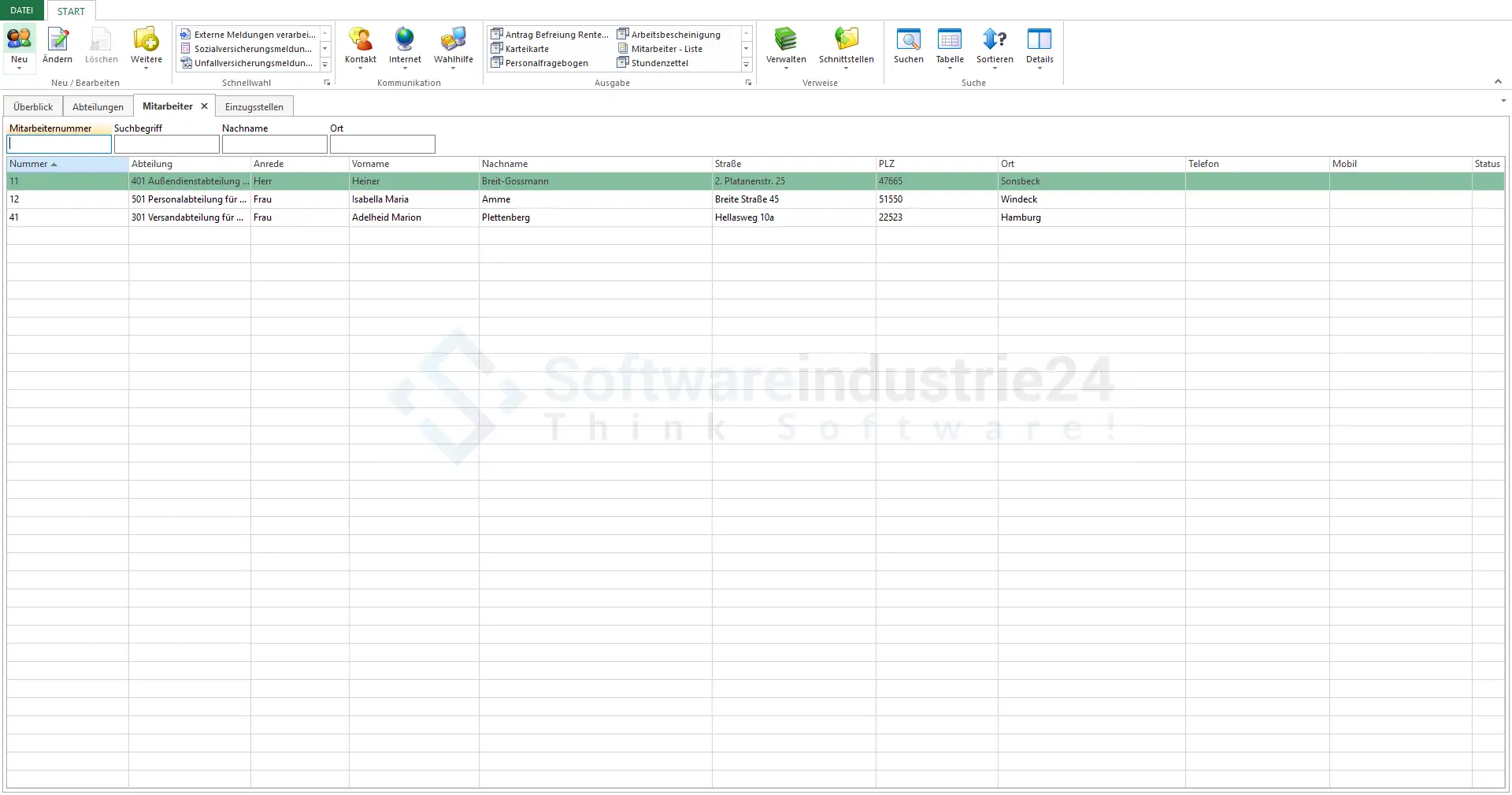Click the Ändern edit icon
Image resolution: width=1512 pixels, height=795 pixels.
(x=57, y=39)
